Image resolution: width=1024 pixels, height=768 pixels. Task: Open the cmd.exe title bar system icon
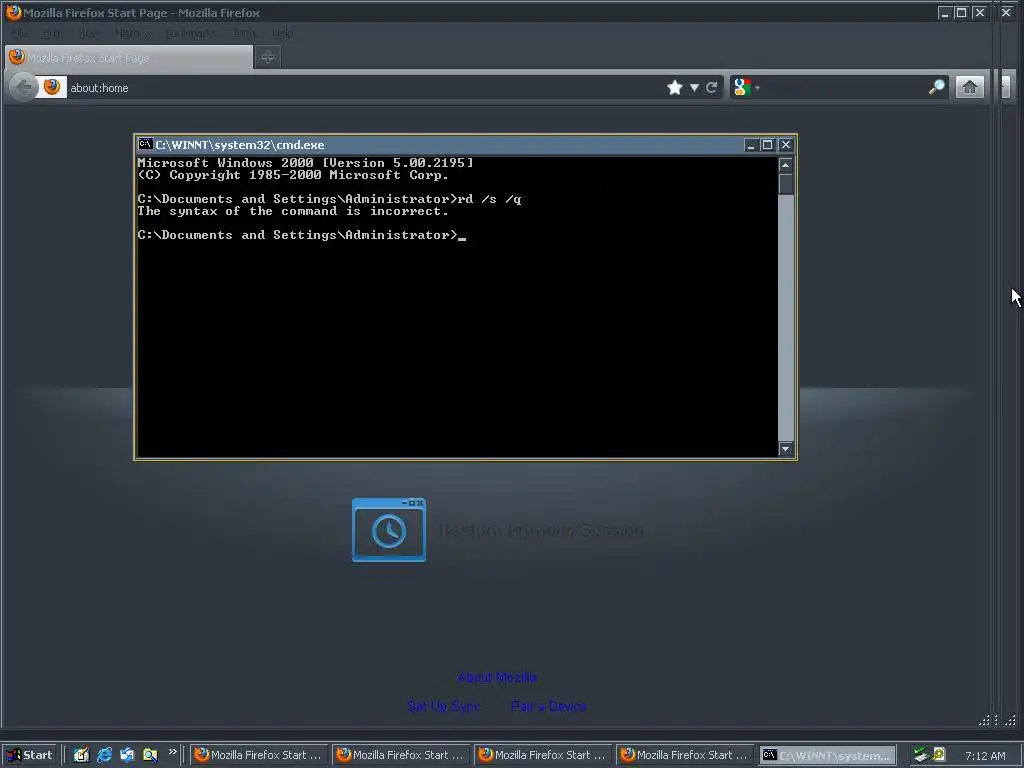click(x=145, y=144)
